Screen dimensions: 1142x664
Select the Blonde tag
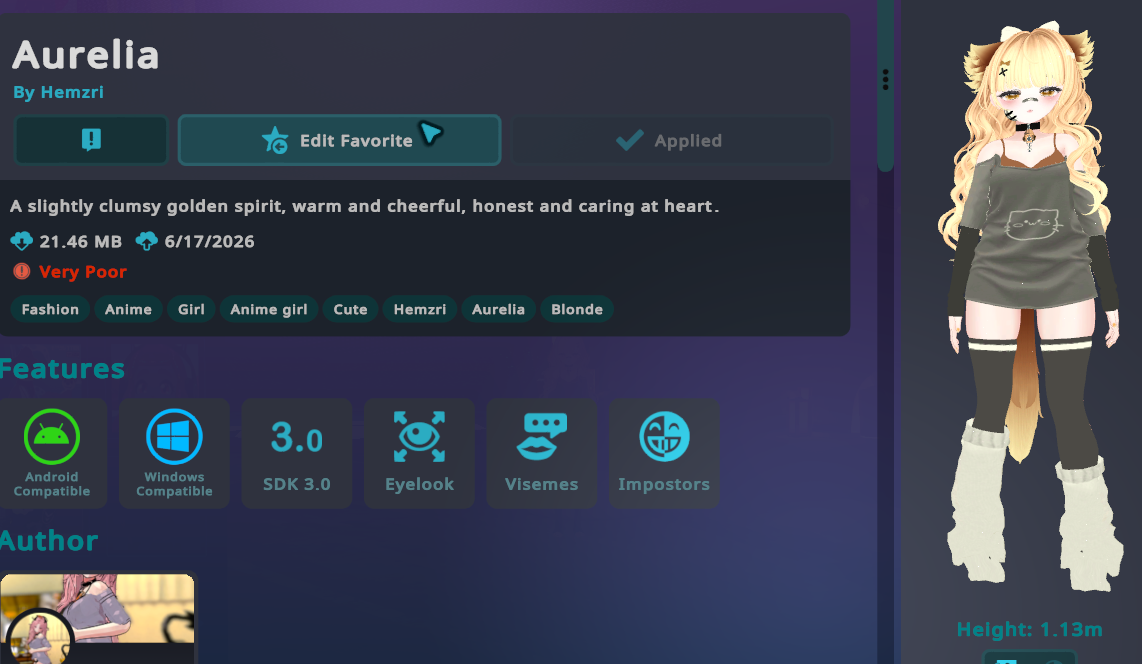point(577,309)
